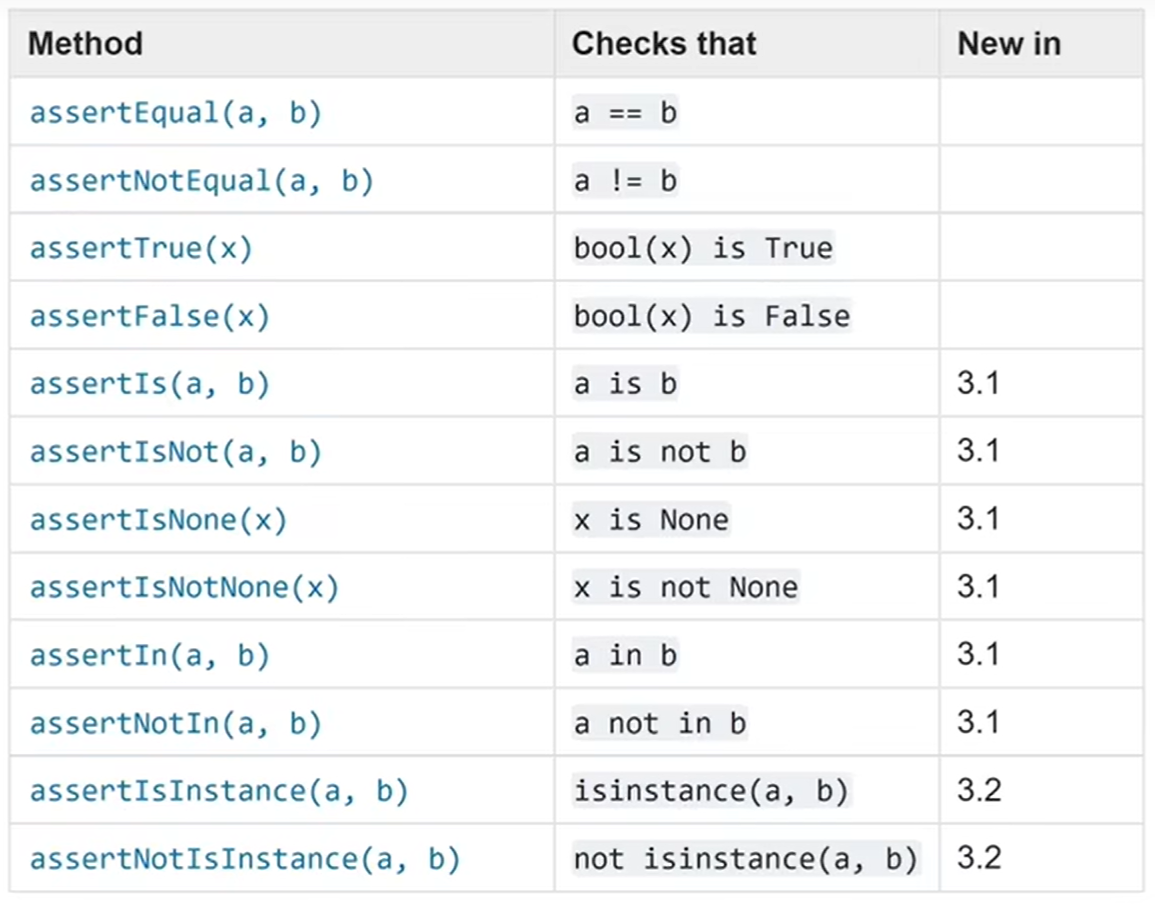Click the assertNotIn(a, b) link
The height and width of the screenshot is (906, 1155).
point(175,723)
